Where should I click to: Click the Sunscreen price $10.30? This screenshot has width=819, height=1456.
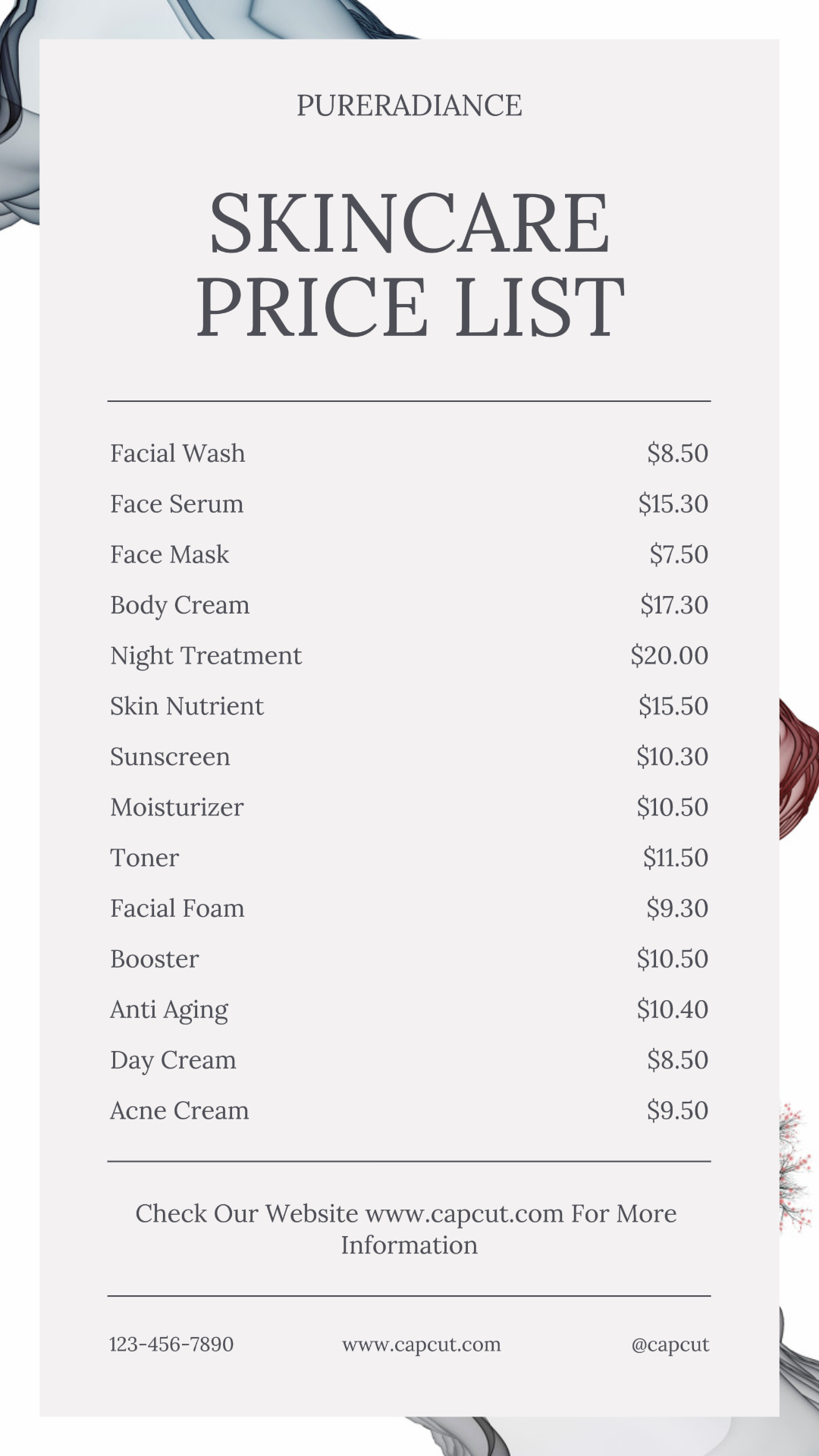(672, 757)
